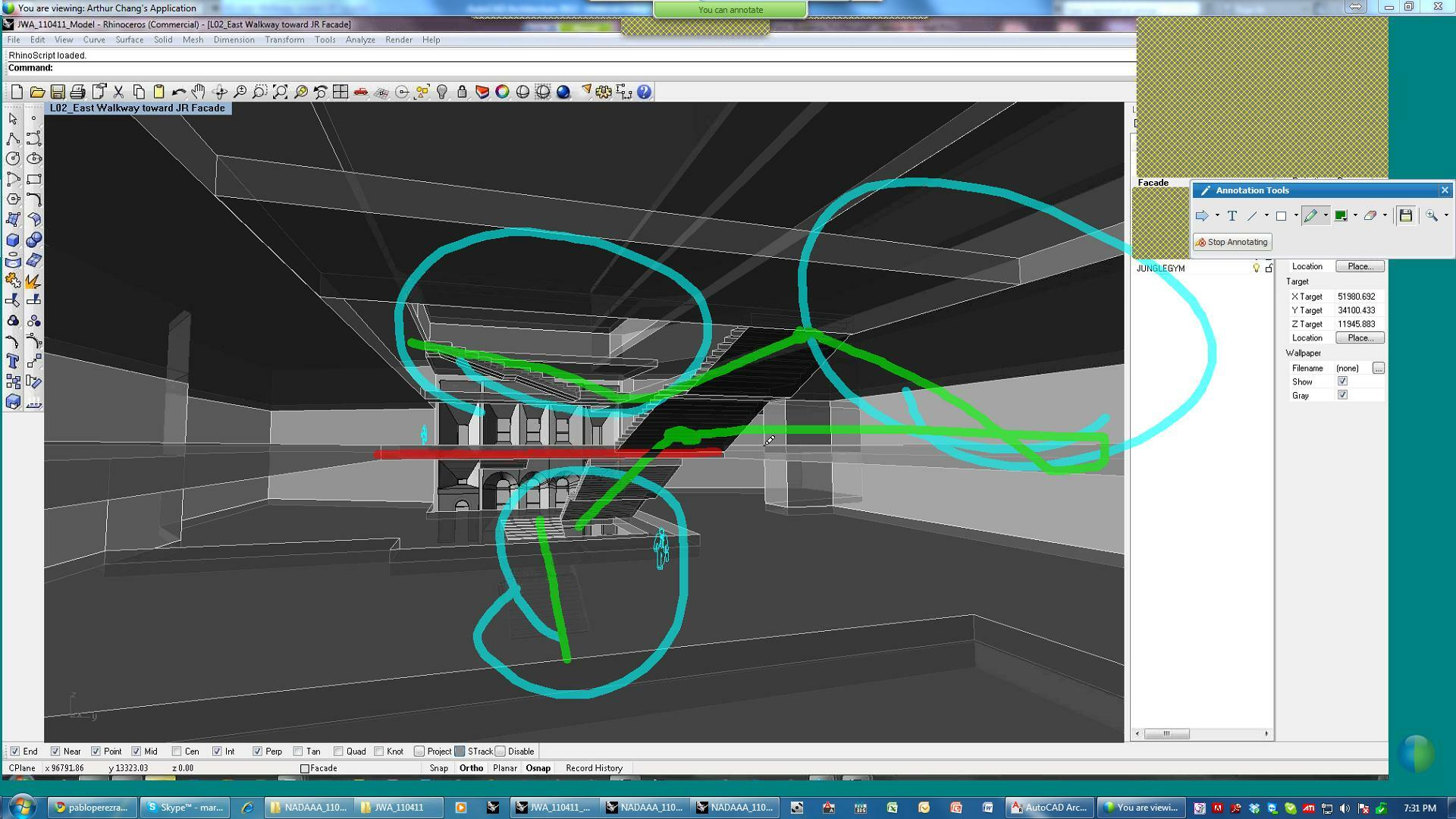Select the Explode tool in sidebar

(34, 281)
